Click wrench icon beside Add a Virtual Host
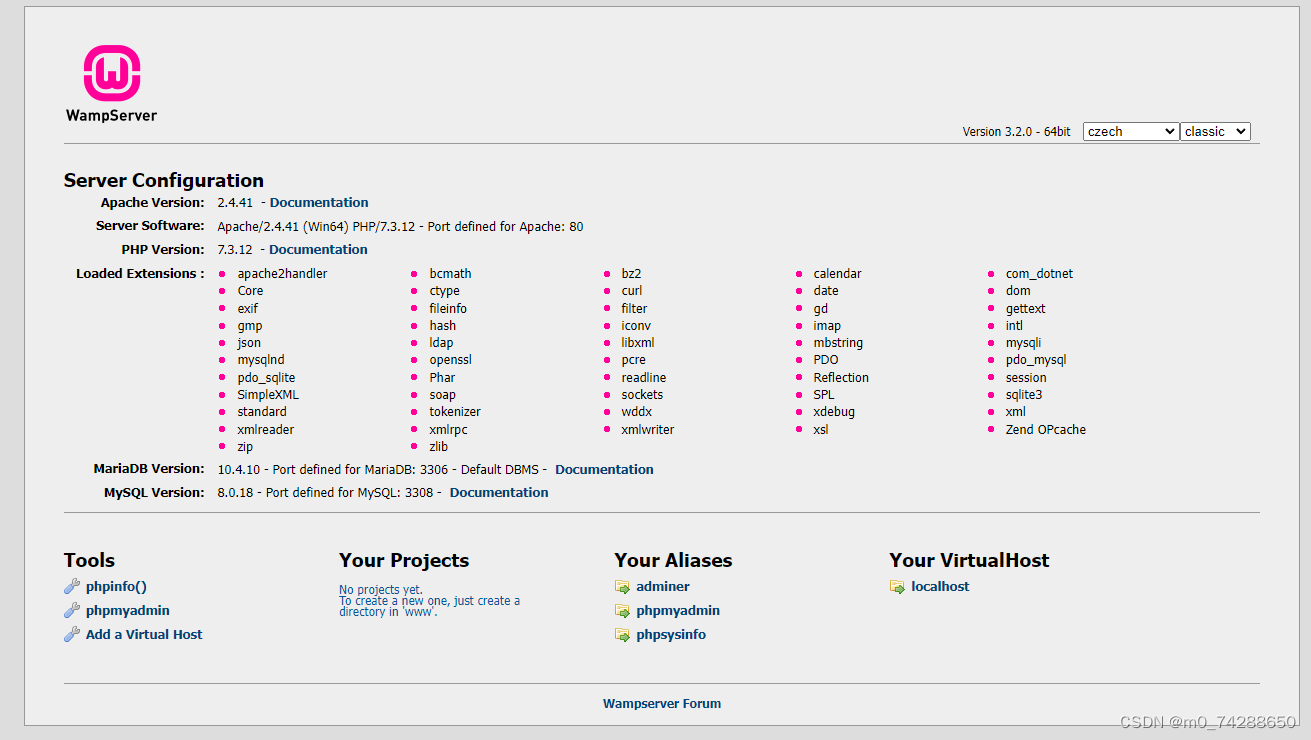The width and height of the screenshot is (1311, 740). [72, 635]
